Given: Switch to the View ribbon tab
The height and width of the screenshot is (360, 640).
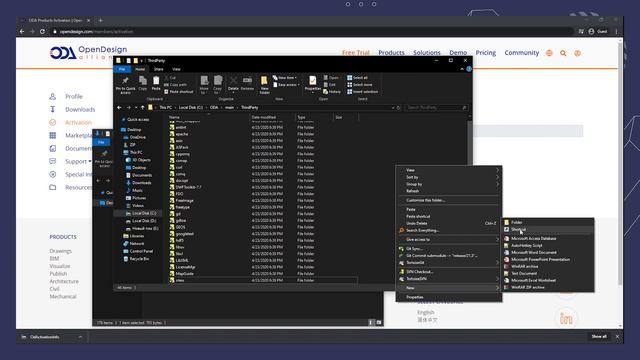Looking at the screenshot, I should (176, 69).
